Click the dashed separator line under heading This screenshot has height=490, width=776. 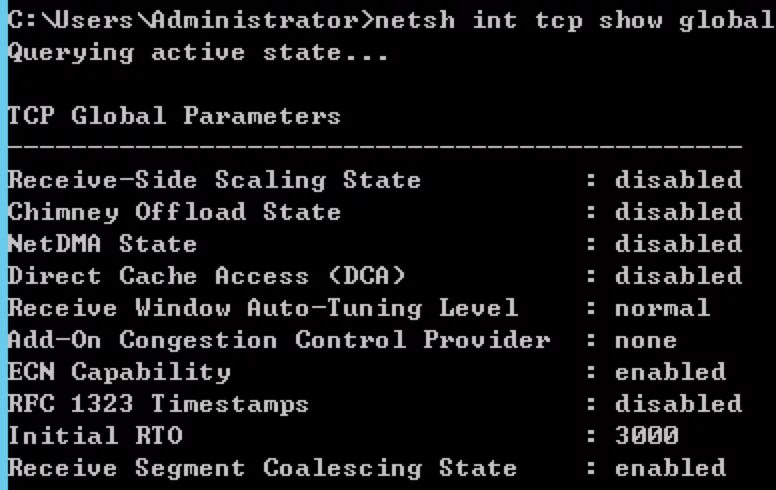coord(374,147)
